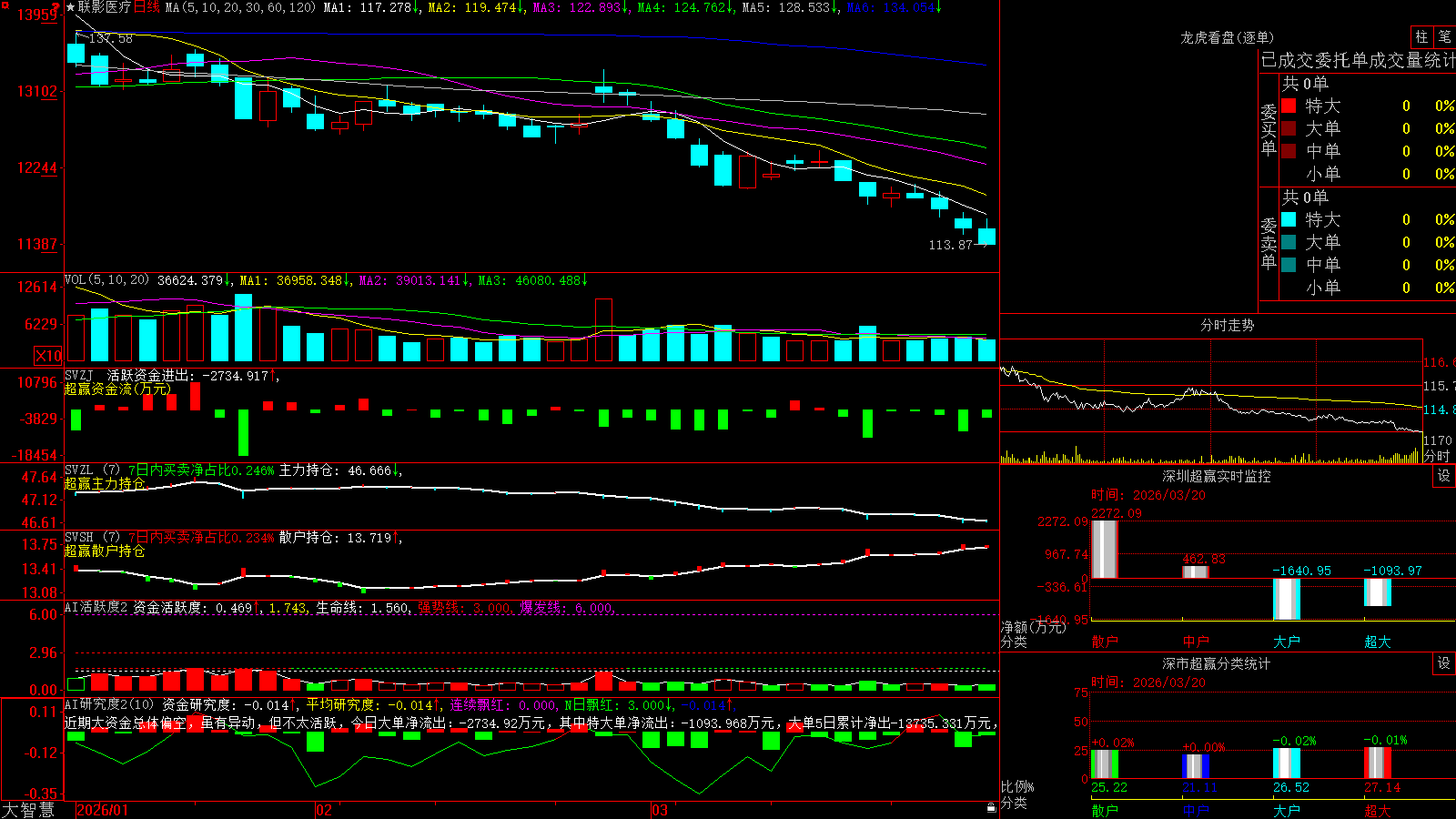
Task: Select the 02 month marker on timeline
Action: click(x=323, y=810)
